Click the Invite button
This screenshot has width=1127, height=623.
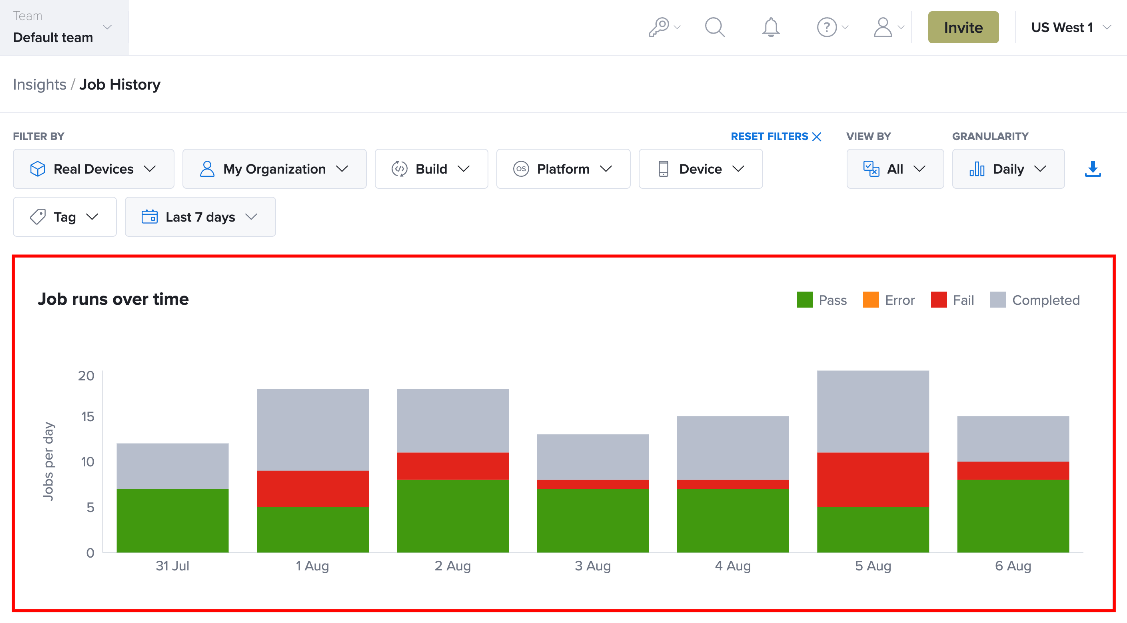tap(963, 27)
